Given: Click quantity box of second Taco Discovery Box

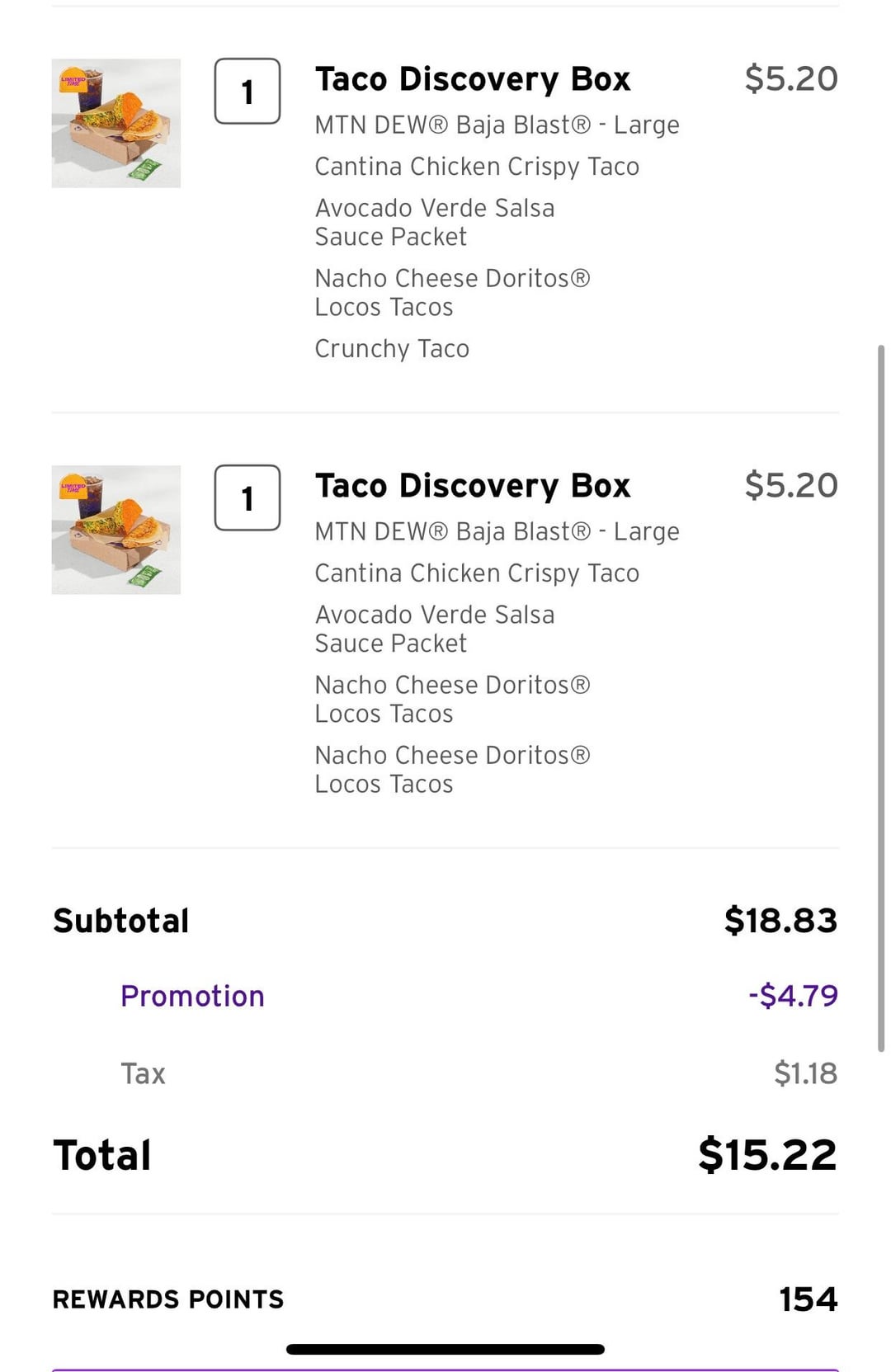Looking at the screenshot, I should (247, 498).
